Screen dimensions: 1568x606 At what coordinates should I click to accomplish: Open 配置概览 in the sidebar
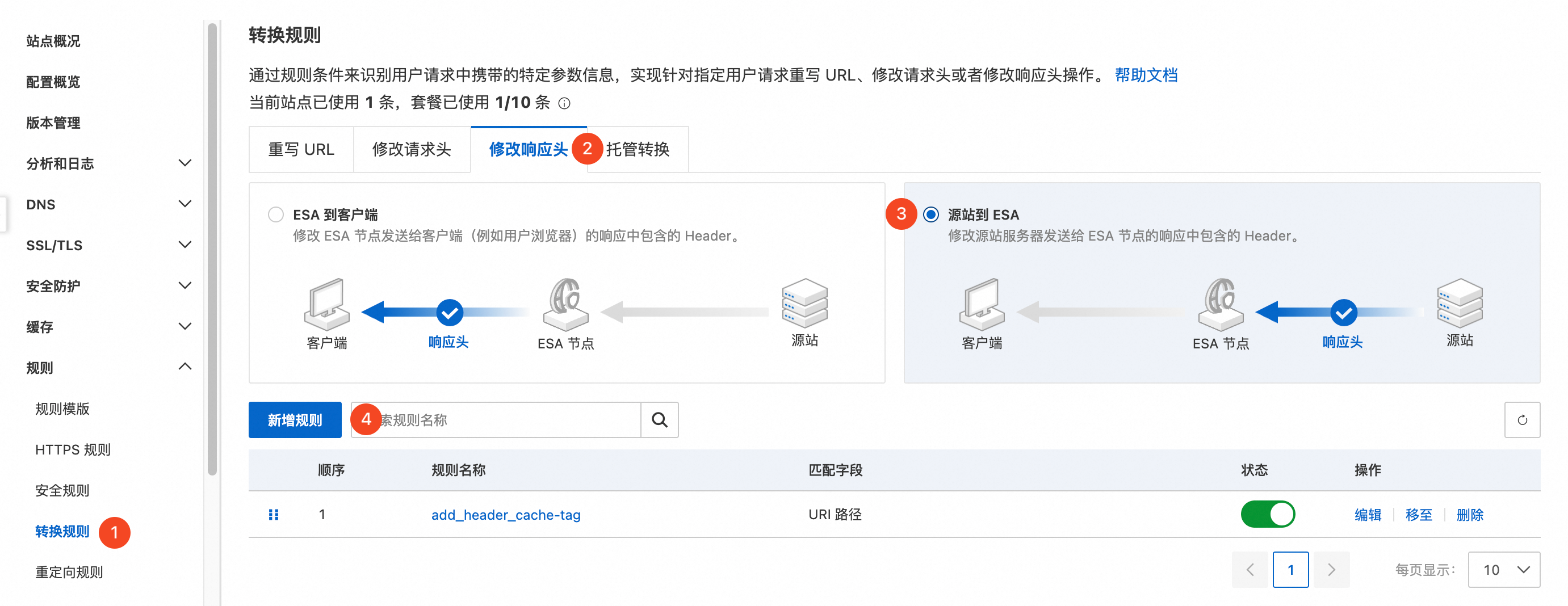coord(53,82)
